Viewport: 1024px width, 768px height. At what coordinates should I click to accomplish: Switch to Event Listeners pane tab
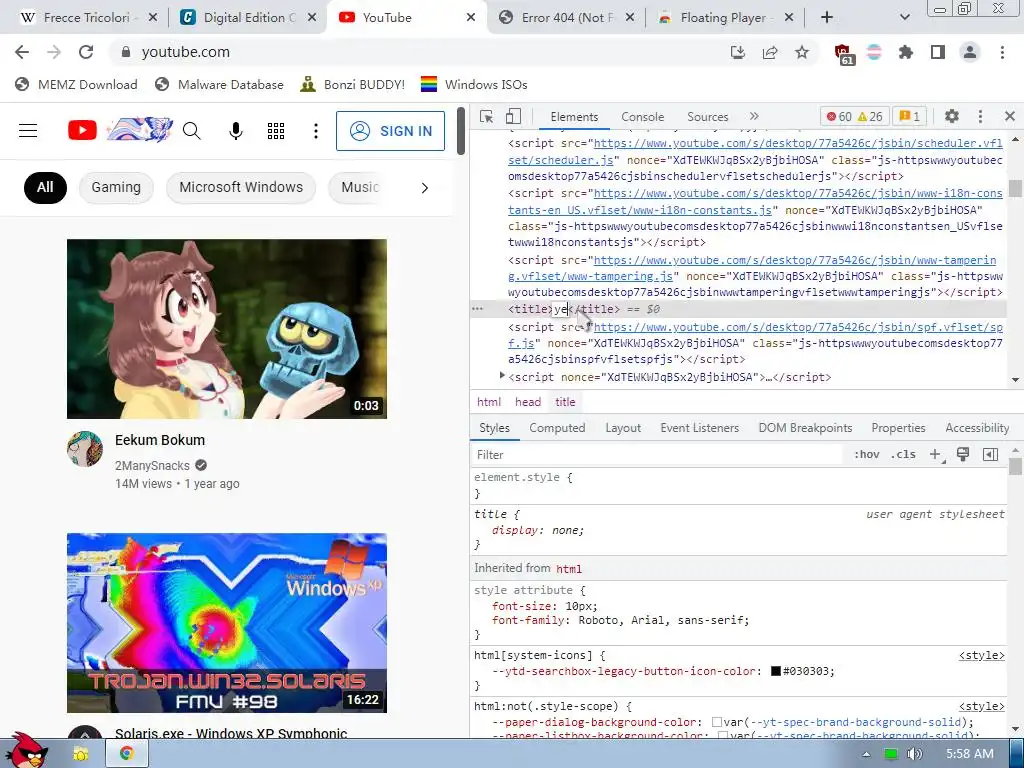coord(699,428)
